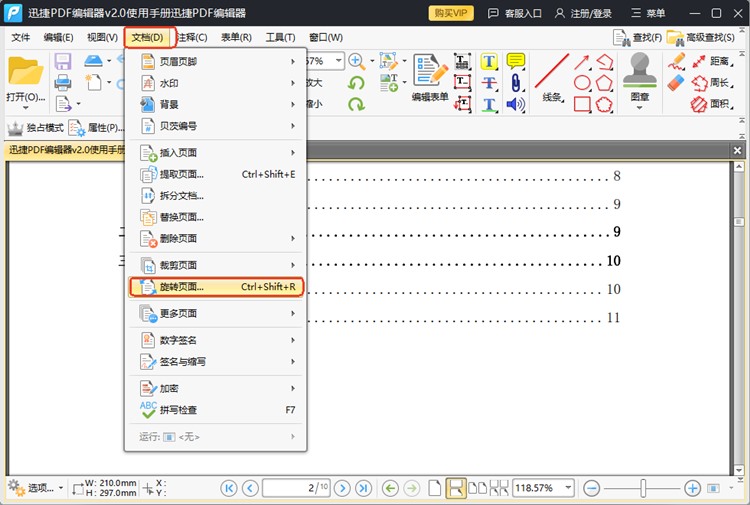Open the 菜单 hamburger menu
This screenshot has width=750, height=505.
[x=648, y=13]
